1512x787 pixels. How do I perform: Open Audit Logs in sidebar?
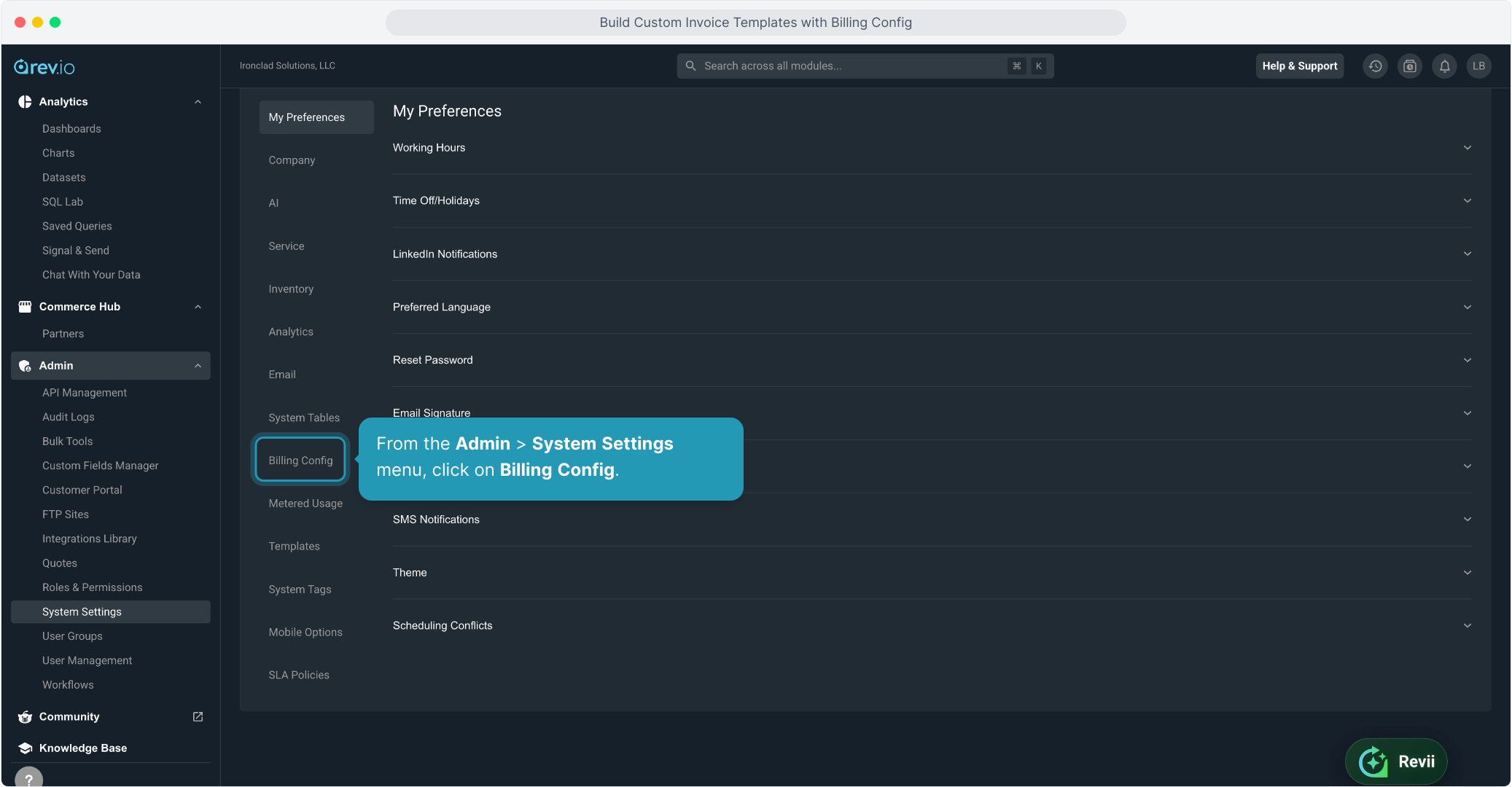pyautogui.click(x=69, y=418)
